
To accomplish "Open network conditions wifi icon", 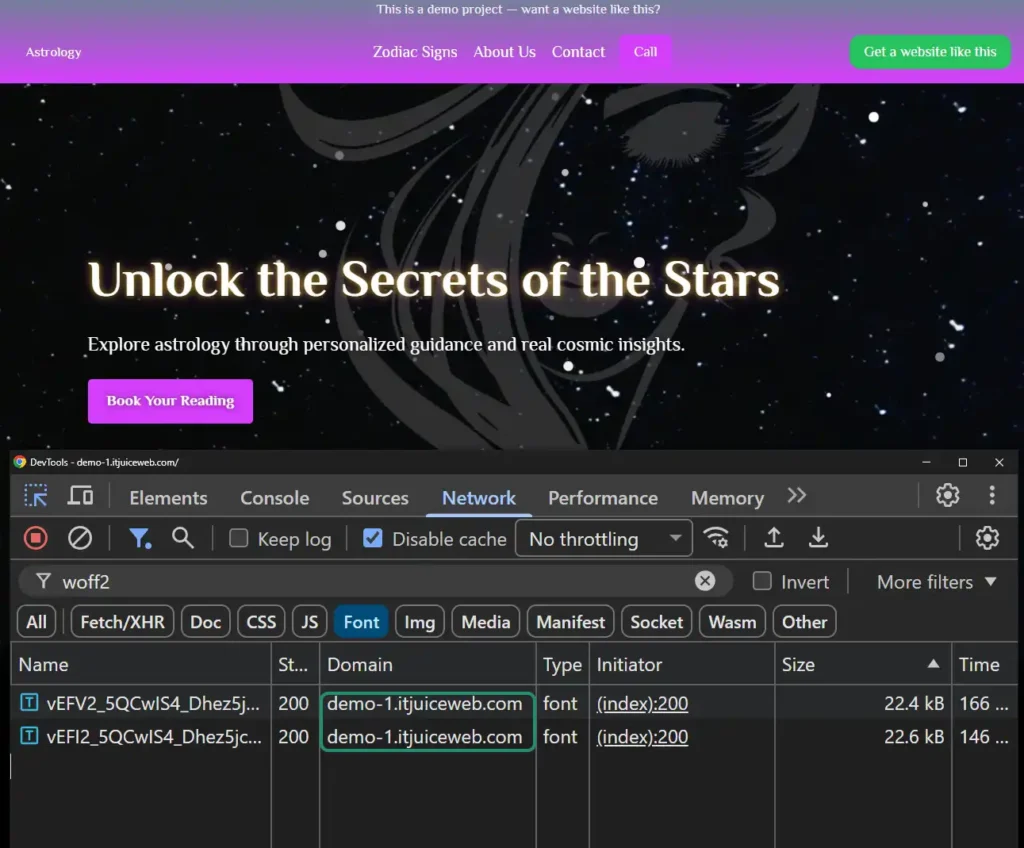I will (716, 538).
